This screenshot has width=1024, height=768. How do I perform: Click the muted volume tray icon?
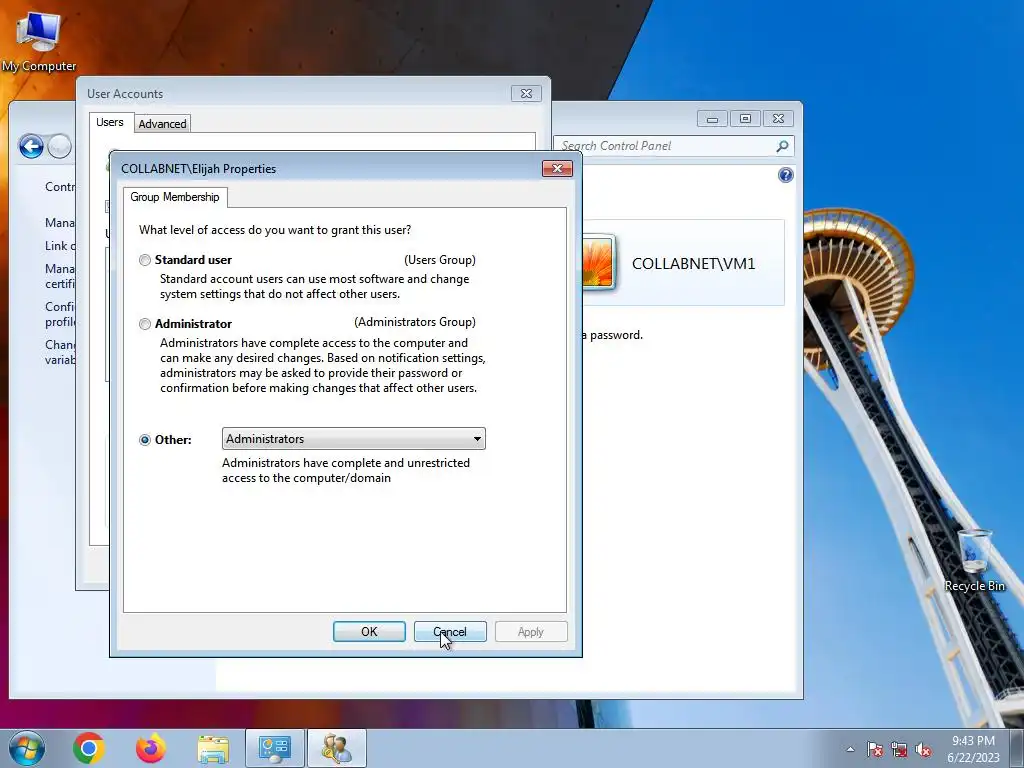923,750
